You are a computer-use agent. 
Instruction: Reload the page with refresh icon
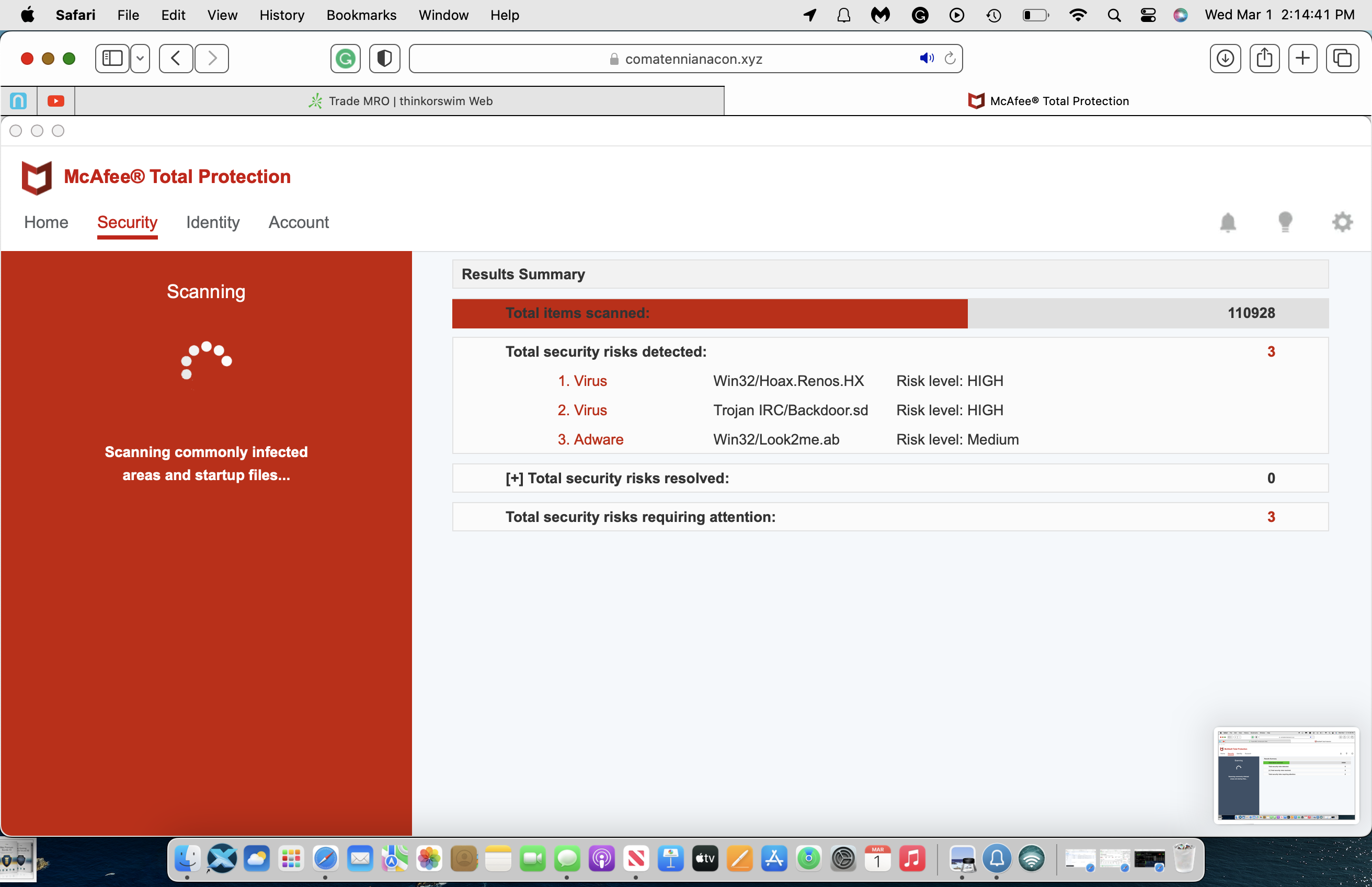click(950, 58)
